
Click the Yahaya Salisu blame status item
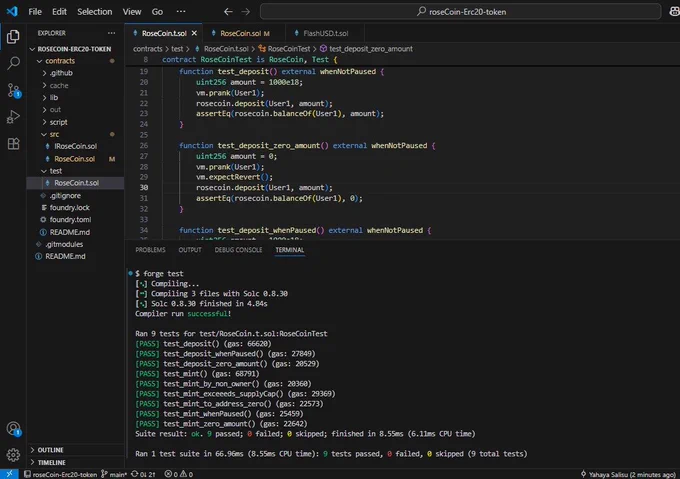[628, 474]
